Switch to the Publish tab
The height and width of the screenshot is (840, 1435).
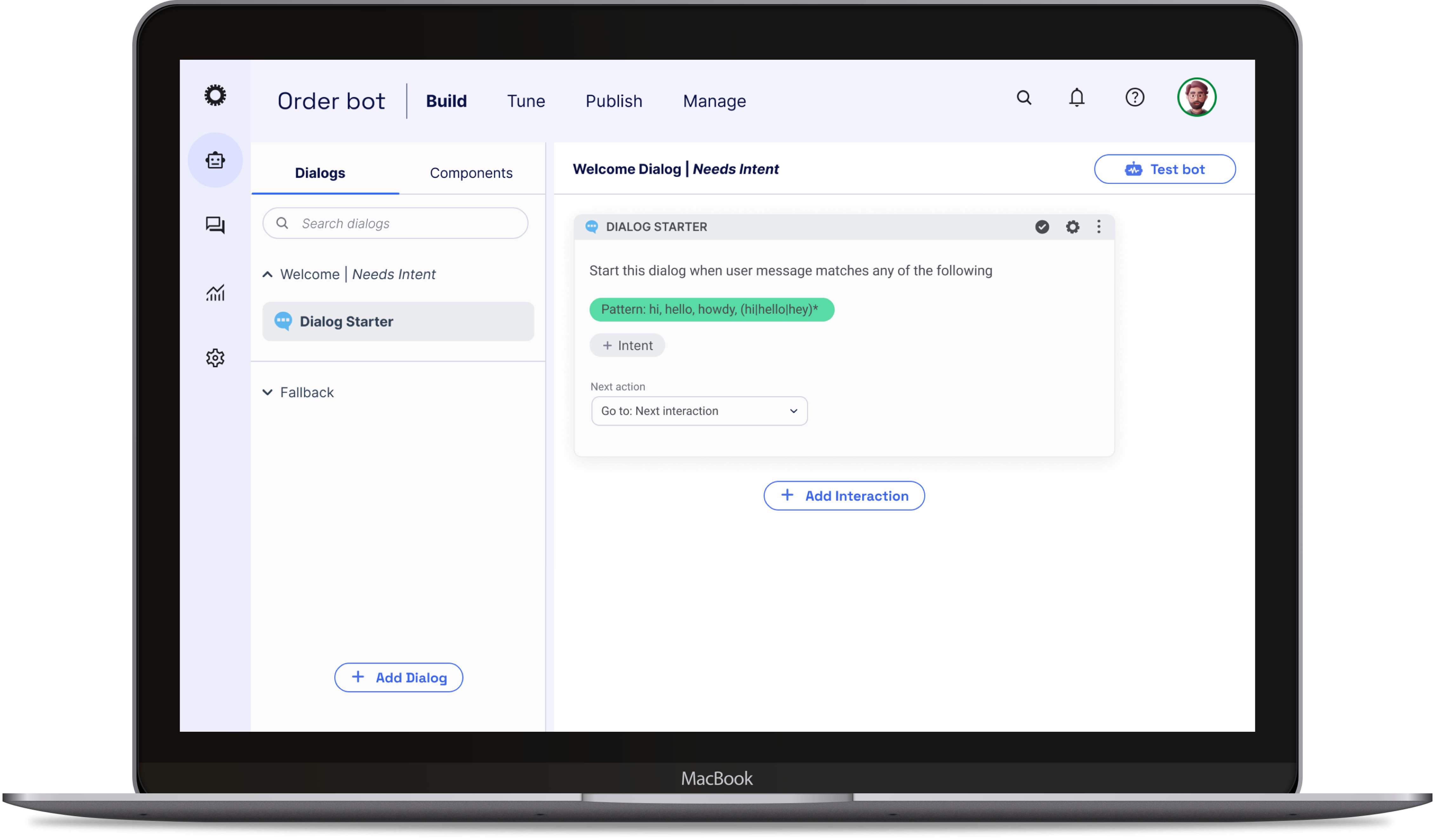(x=613, y=101)
